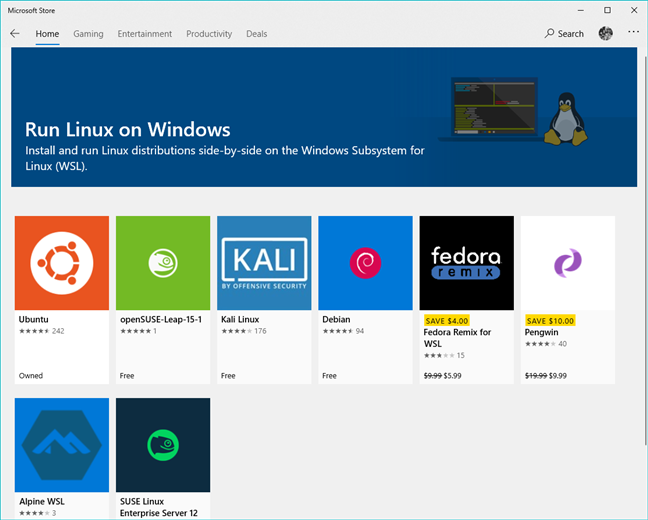Viewport: 648px width, 520px height.
Task: Click the Pengwin title text
Action: [x=541, y=332]
